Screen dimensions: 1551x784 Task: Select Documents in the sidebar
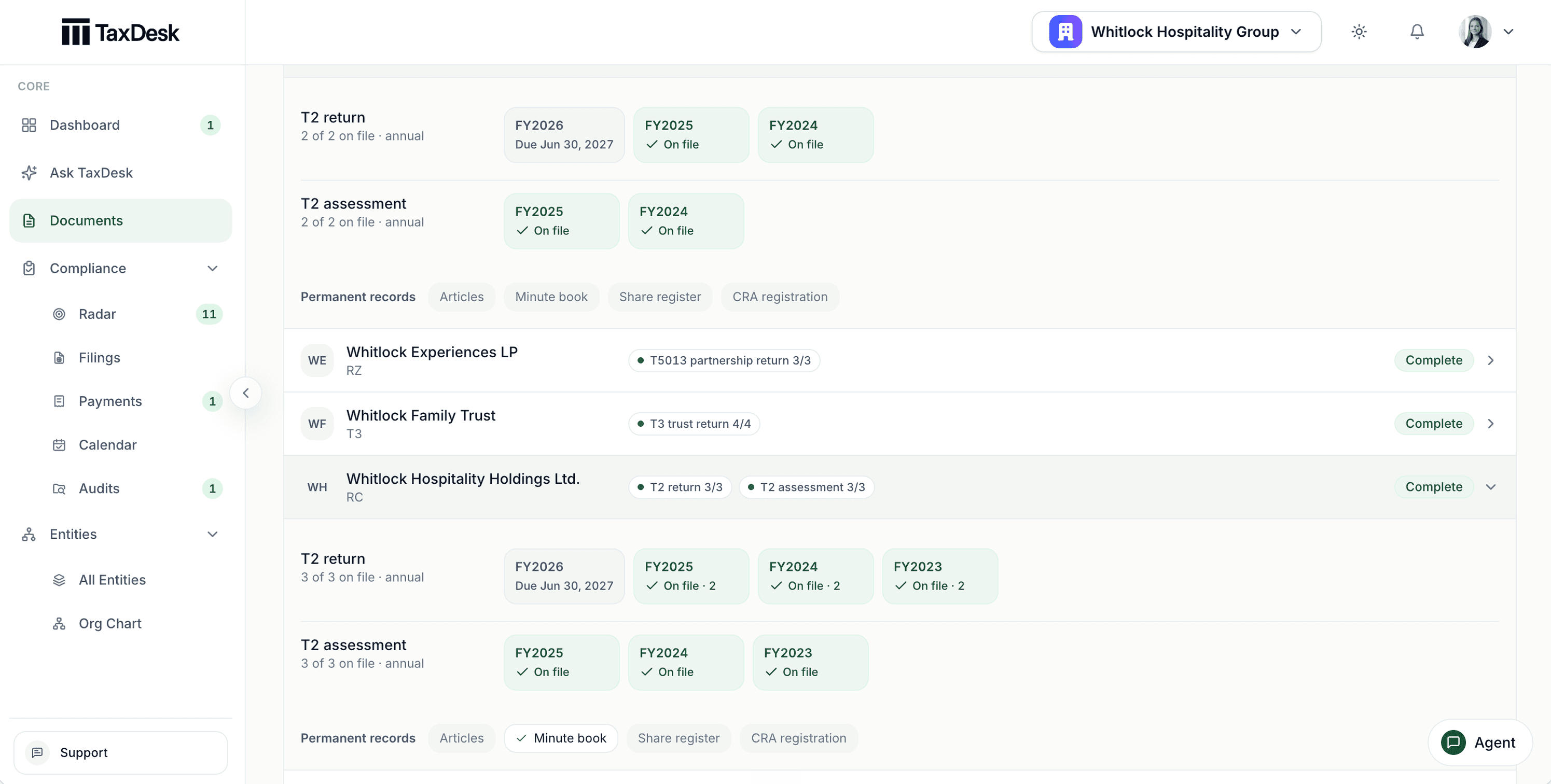(x=120, y=221)
